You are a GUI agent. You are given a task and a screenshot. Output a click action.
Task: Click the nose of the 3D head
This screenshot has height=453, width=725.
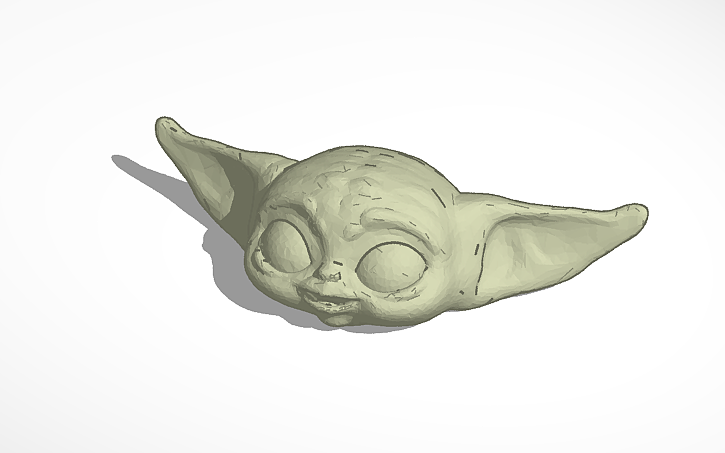point(327,273)
